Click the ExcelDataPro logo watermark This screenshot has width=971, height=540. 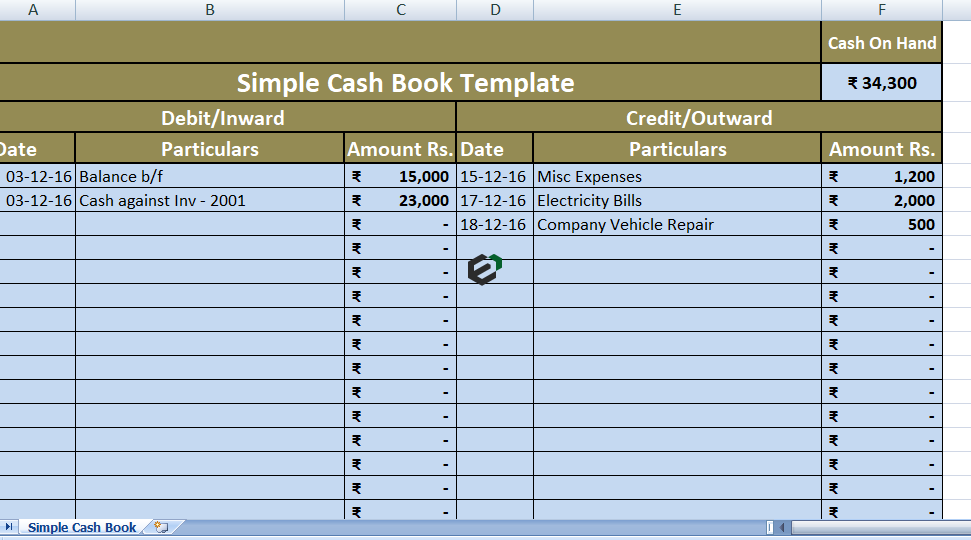tap(485, 270)
